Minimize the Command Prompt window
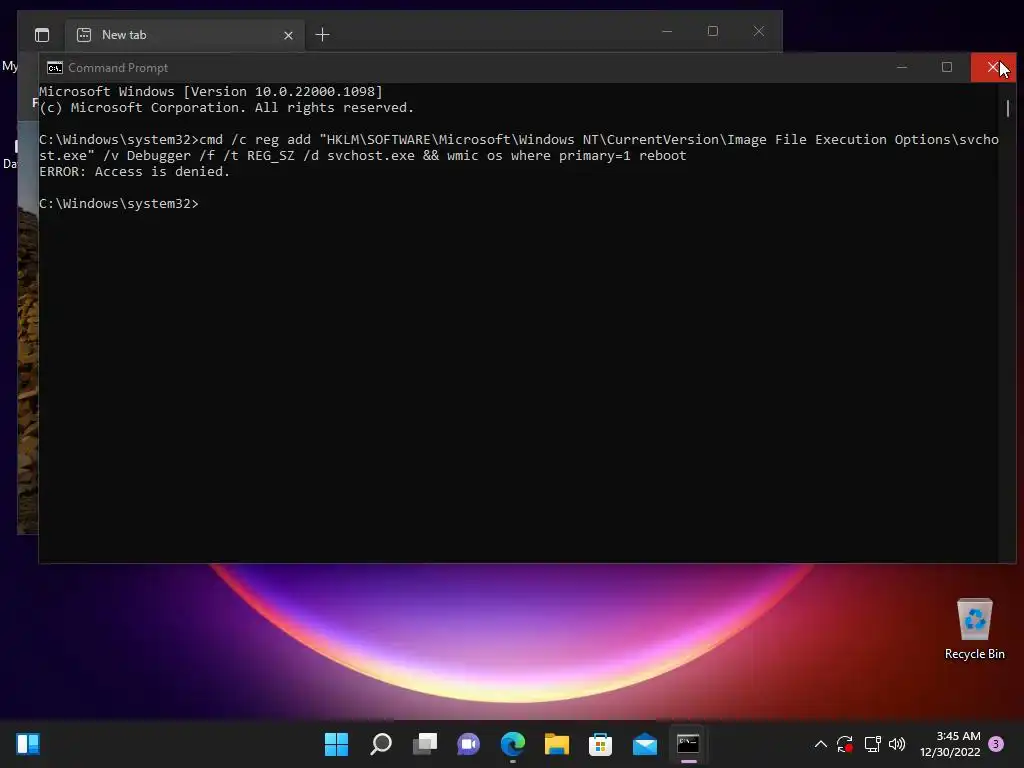1024x768 pixels. coord(902,67)
